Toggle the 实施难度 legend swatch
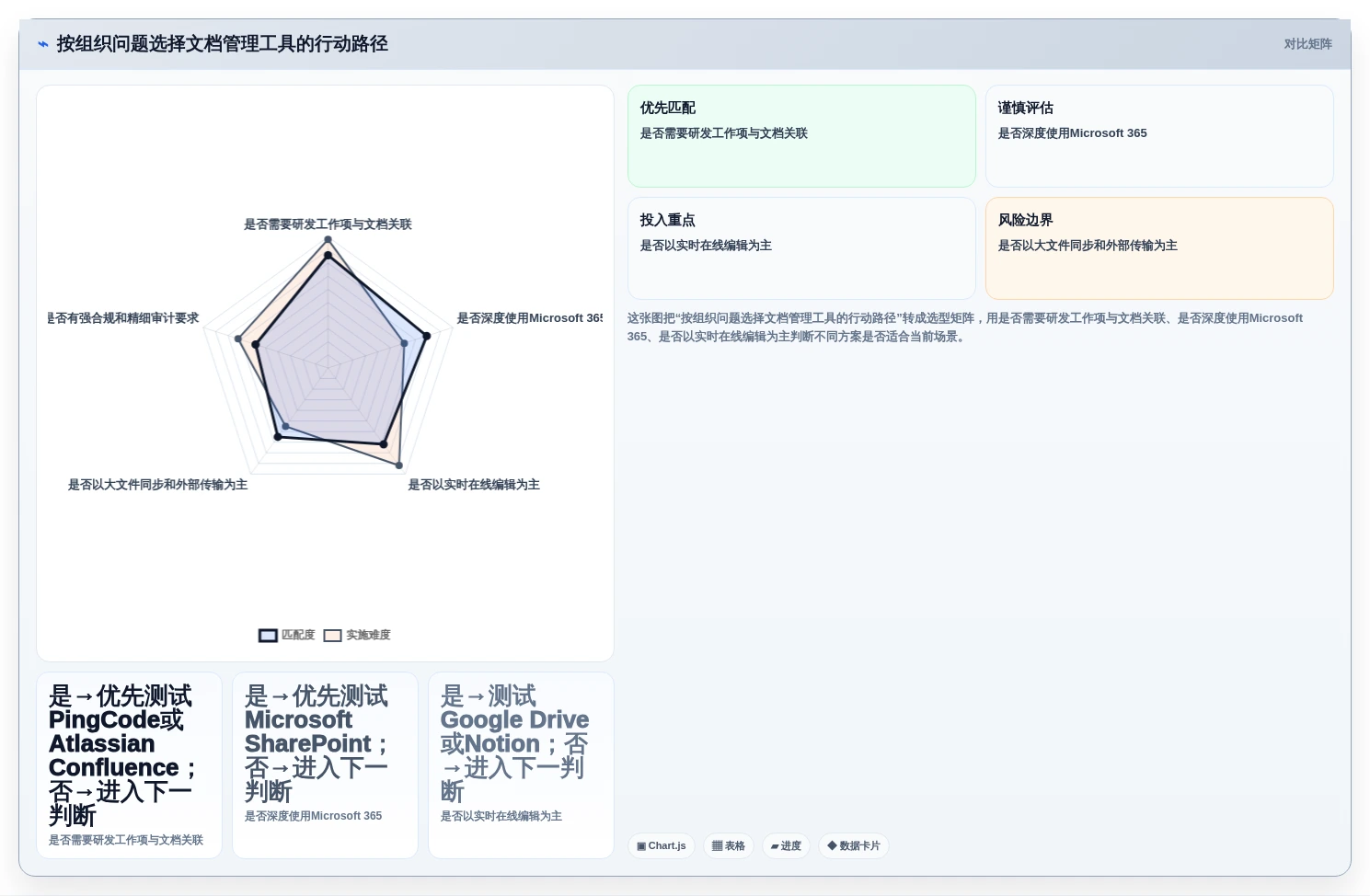This screenshot has width=1370, height=896. pos(332,636)
